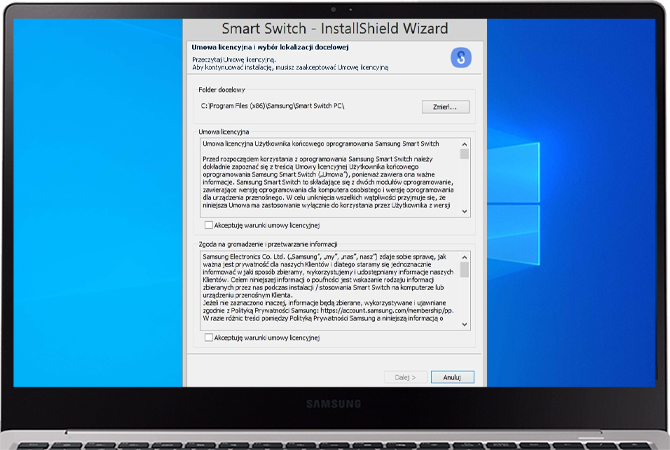This screenshot has width=670, height=450.
Task: Click the down arrow of the data consent scrollbar
Action: click(464, 325)
